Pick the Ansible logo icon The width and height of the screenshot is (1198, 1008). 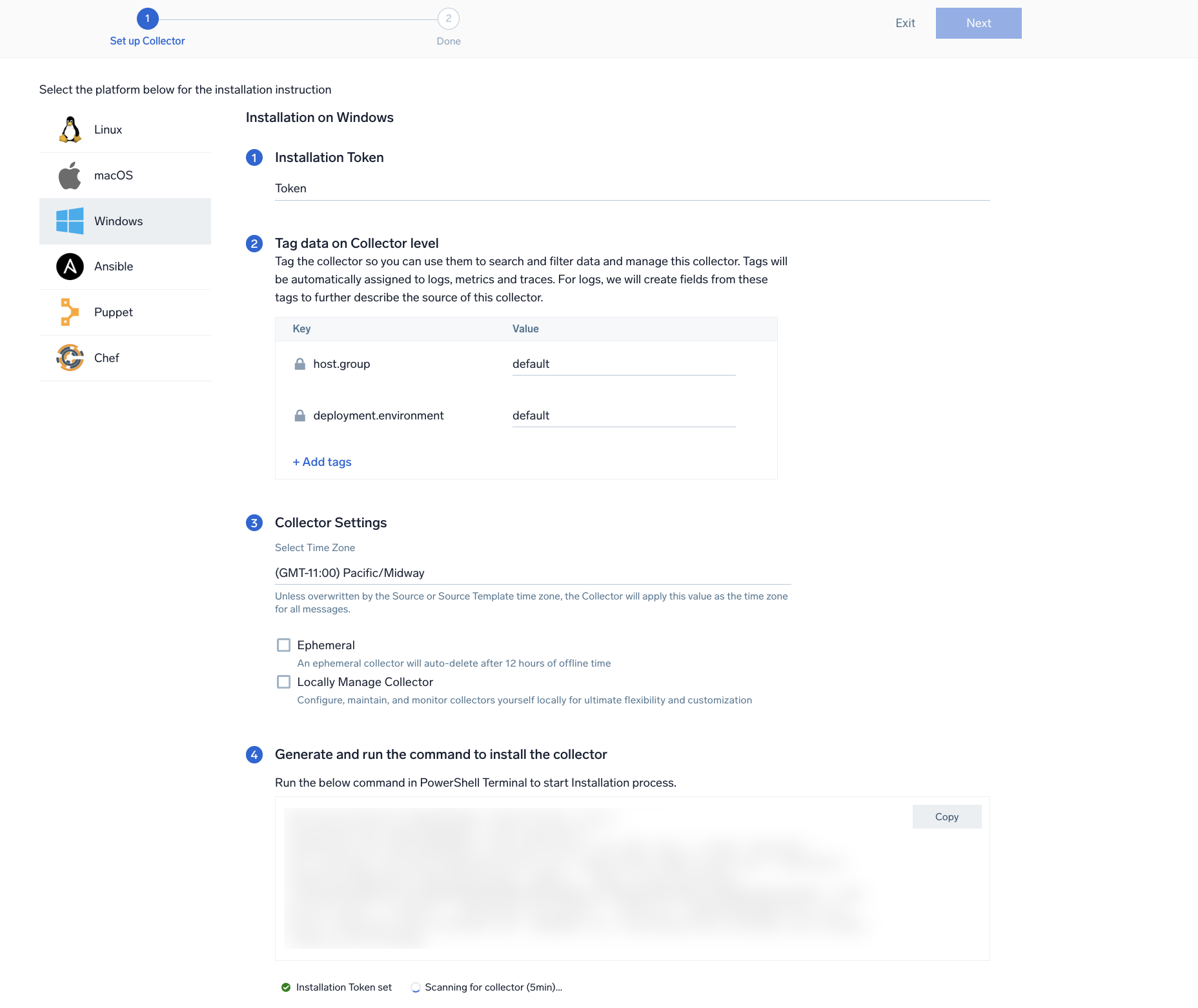[70, 267]
